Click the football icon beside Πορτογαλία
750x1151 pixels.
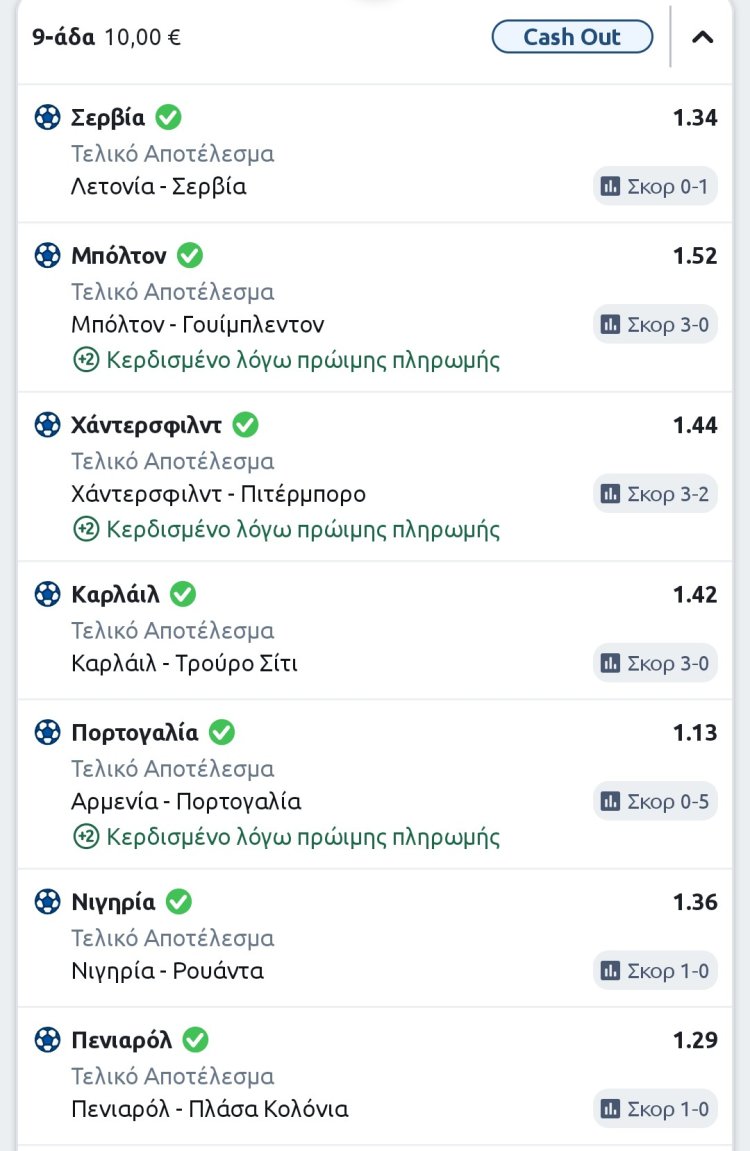pos(47,733)
